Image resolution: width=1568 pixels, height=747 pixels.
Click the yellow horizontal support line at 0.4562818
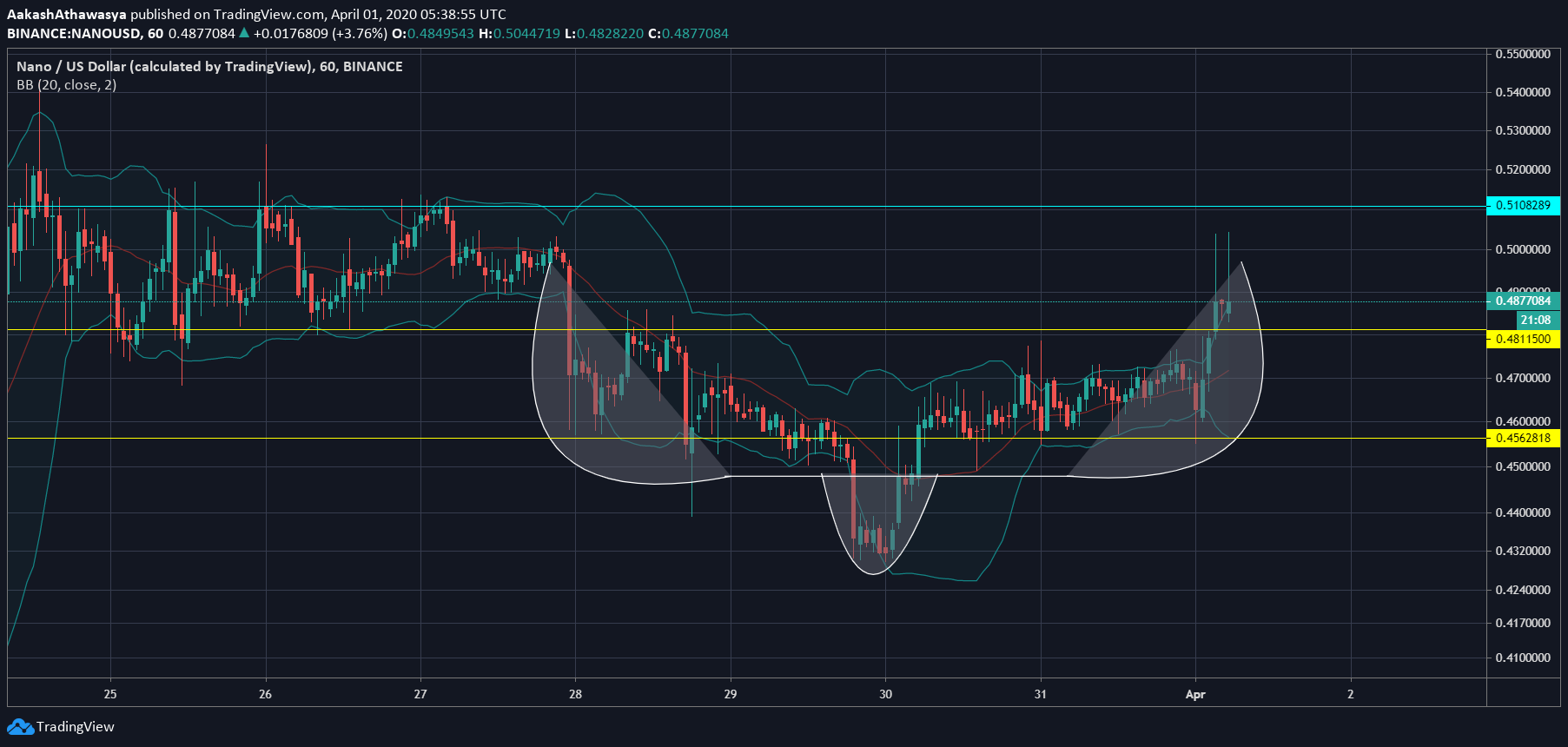pos(747,438)
